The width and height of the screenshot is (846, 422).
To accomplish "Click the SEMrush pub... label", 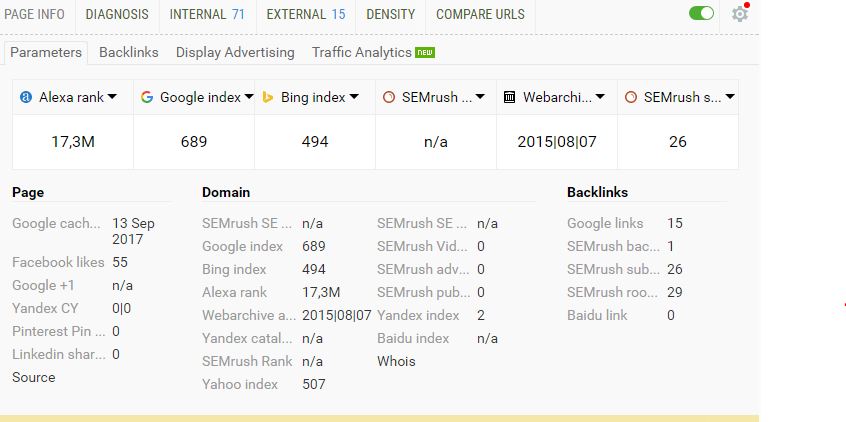I will (x=423, y=292).
